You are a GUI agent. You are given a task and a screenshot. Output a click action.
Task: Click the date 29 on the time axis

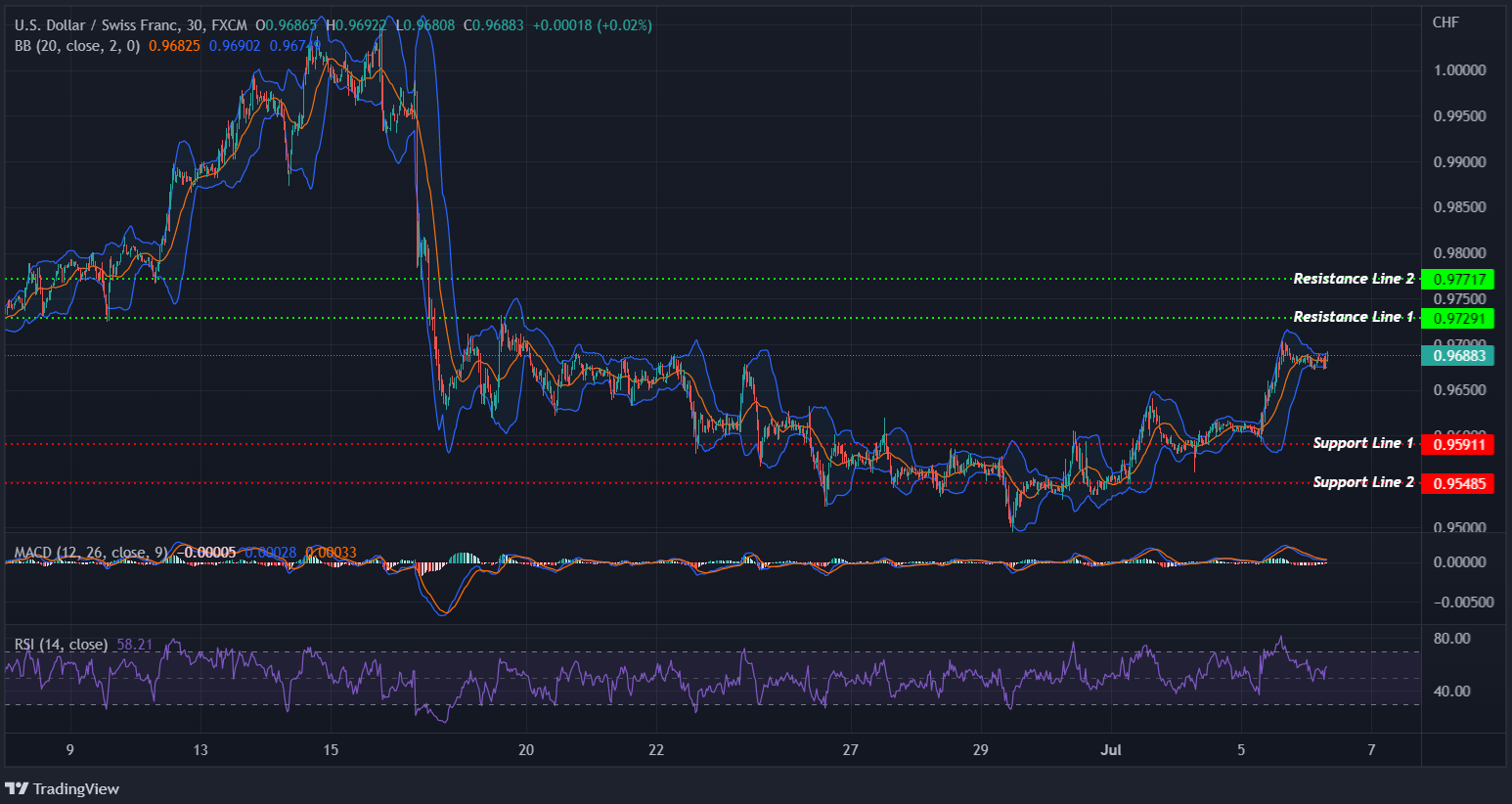tap(980, 750)
